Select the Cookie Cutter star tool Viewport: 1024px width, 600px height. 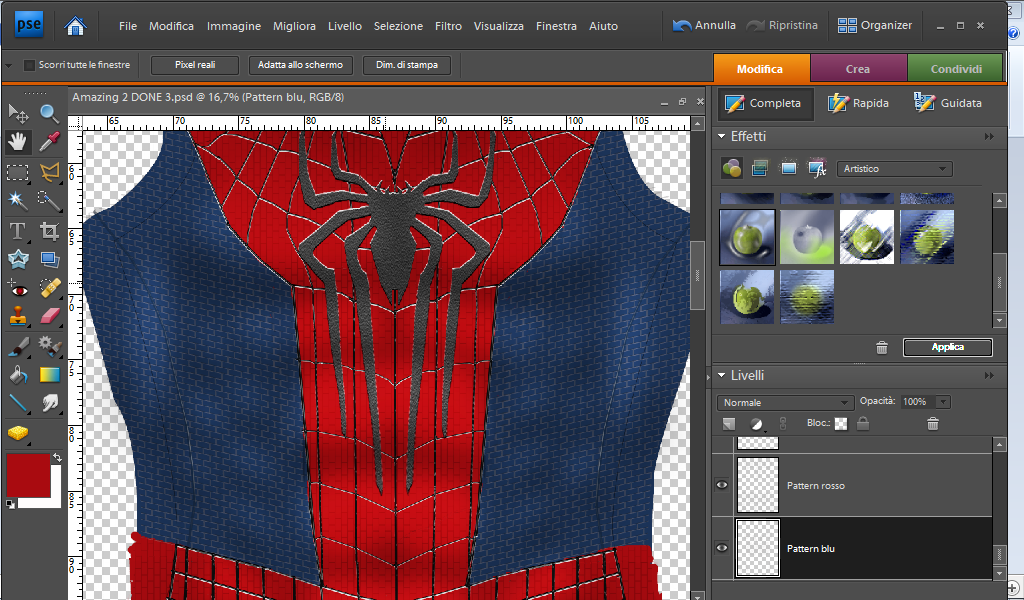pos(18,259)
